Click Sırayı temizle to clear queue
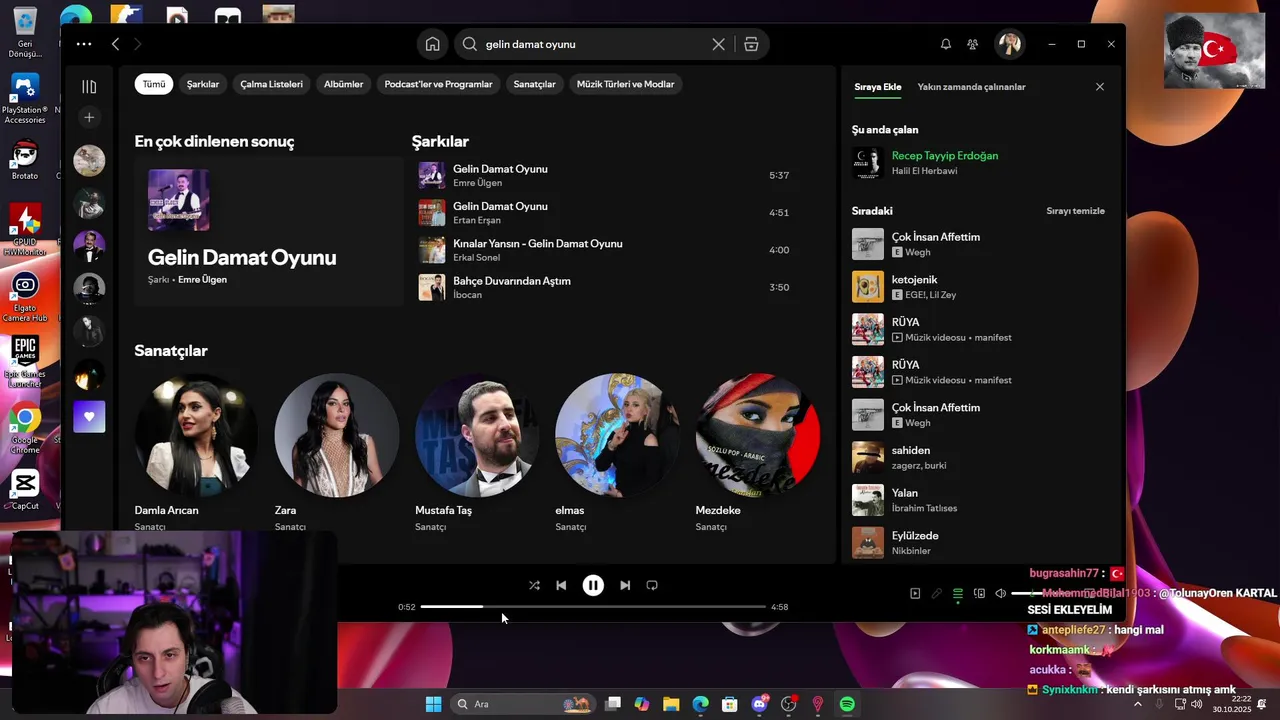 [x=1076, y=211]
